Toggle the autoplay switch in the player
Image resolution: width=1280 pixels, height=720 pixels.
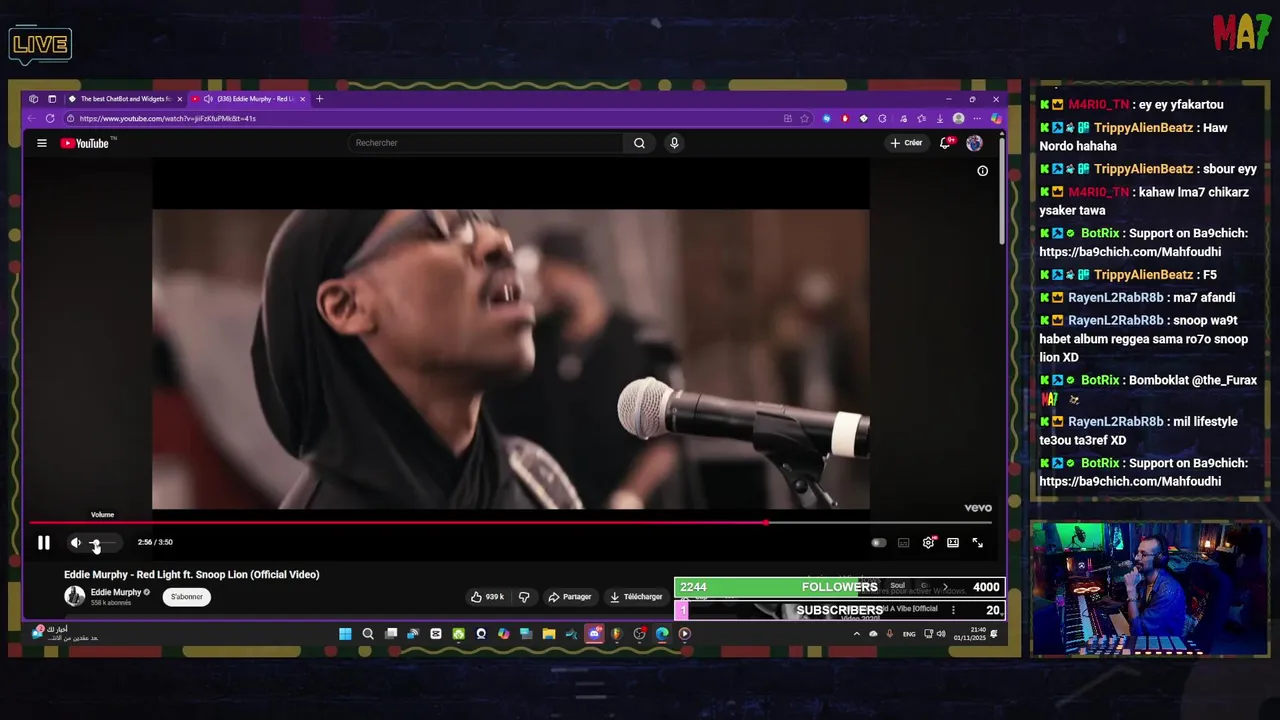[x=878, y=543]
